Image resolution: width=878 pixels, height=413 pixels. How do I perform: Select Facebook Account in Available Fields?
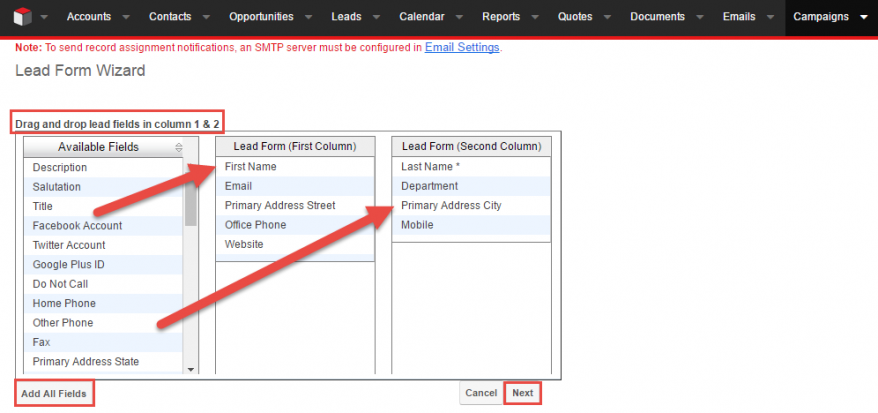point(77,226)
